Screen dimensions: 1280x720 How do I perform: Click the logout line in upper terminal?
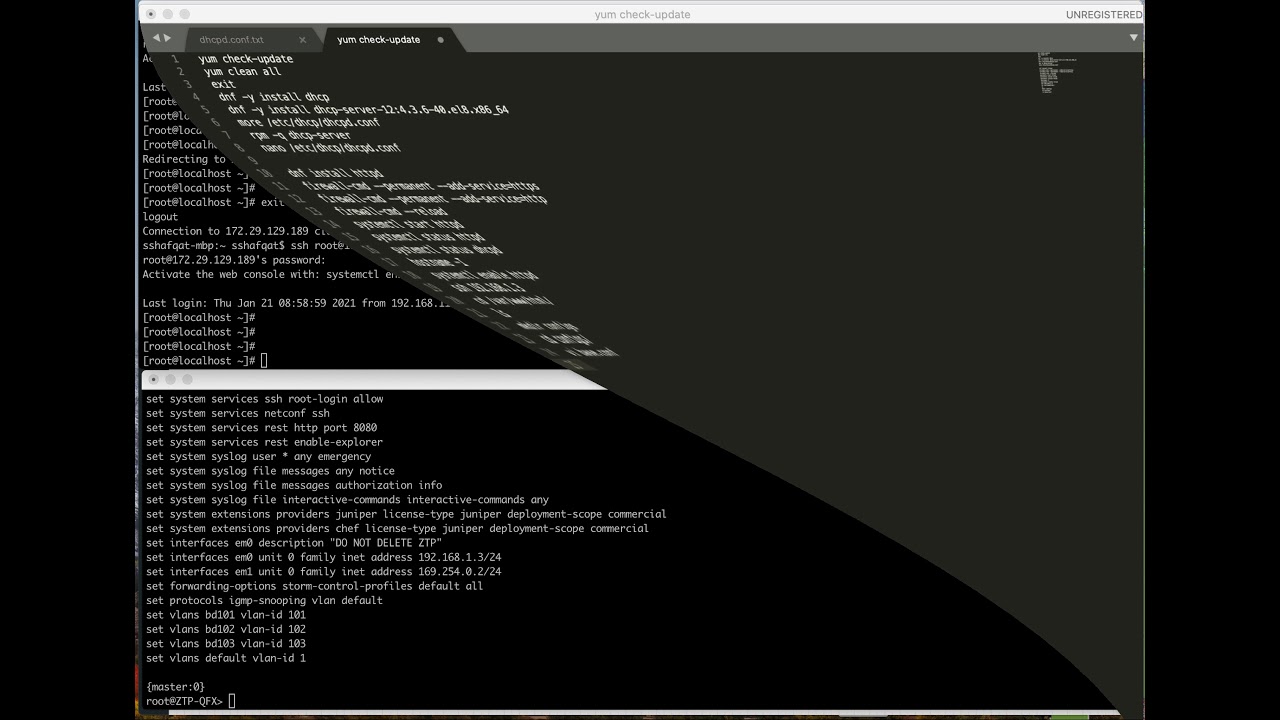(x=160, y=217)
